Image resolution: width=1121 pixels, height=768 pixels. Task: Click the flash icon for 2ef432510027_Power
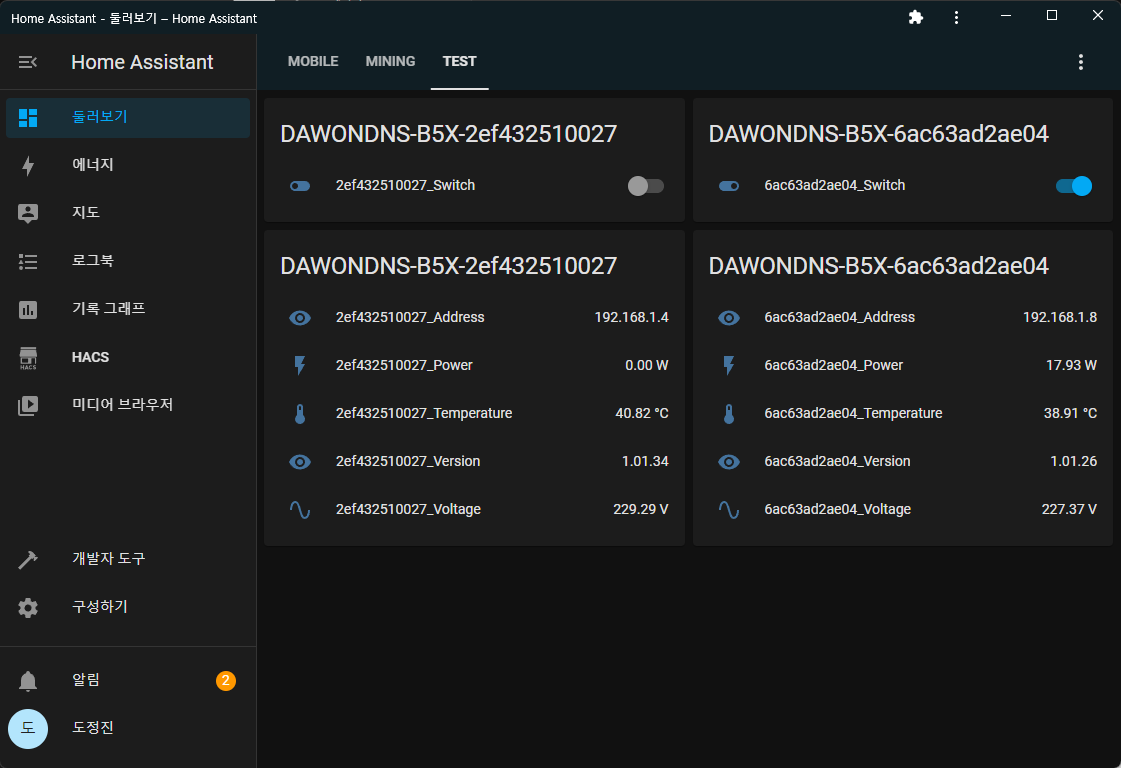click(x=300, y=365)
